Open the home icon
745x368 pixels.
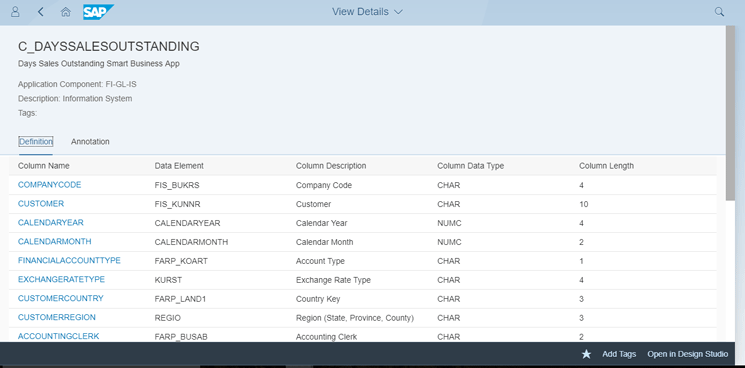tap(66, 12)
